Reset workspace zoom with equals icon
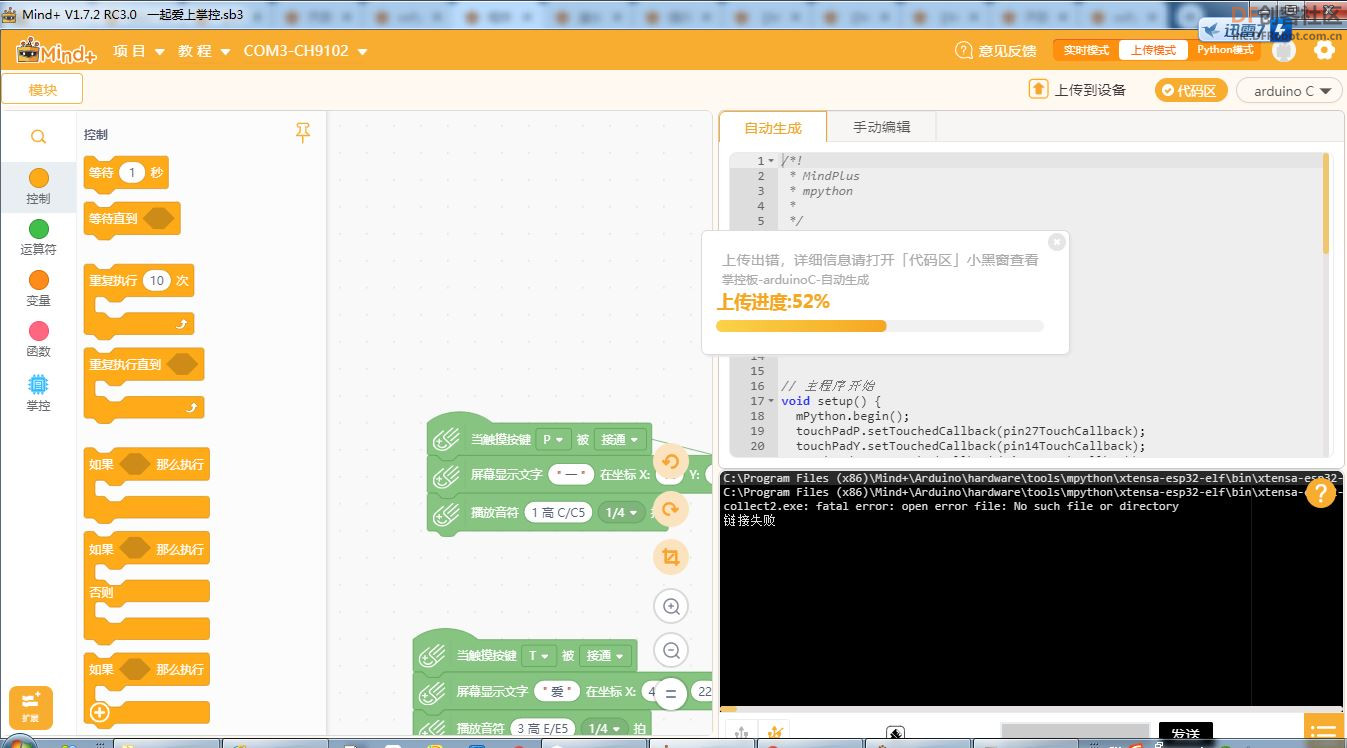The width and height of the screenshot is (1347, 748). tap(671, 693)
